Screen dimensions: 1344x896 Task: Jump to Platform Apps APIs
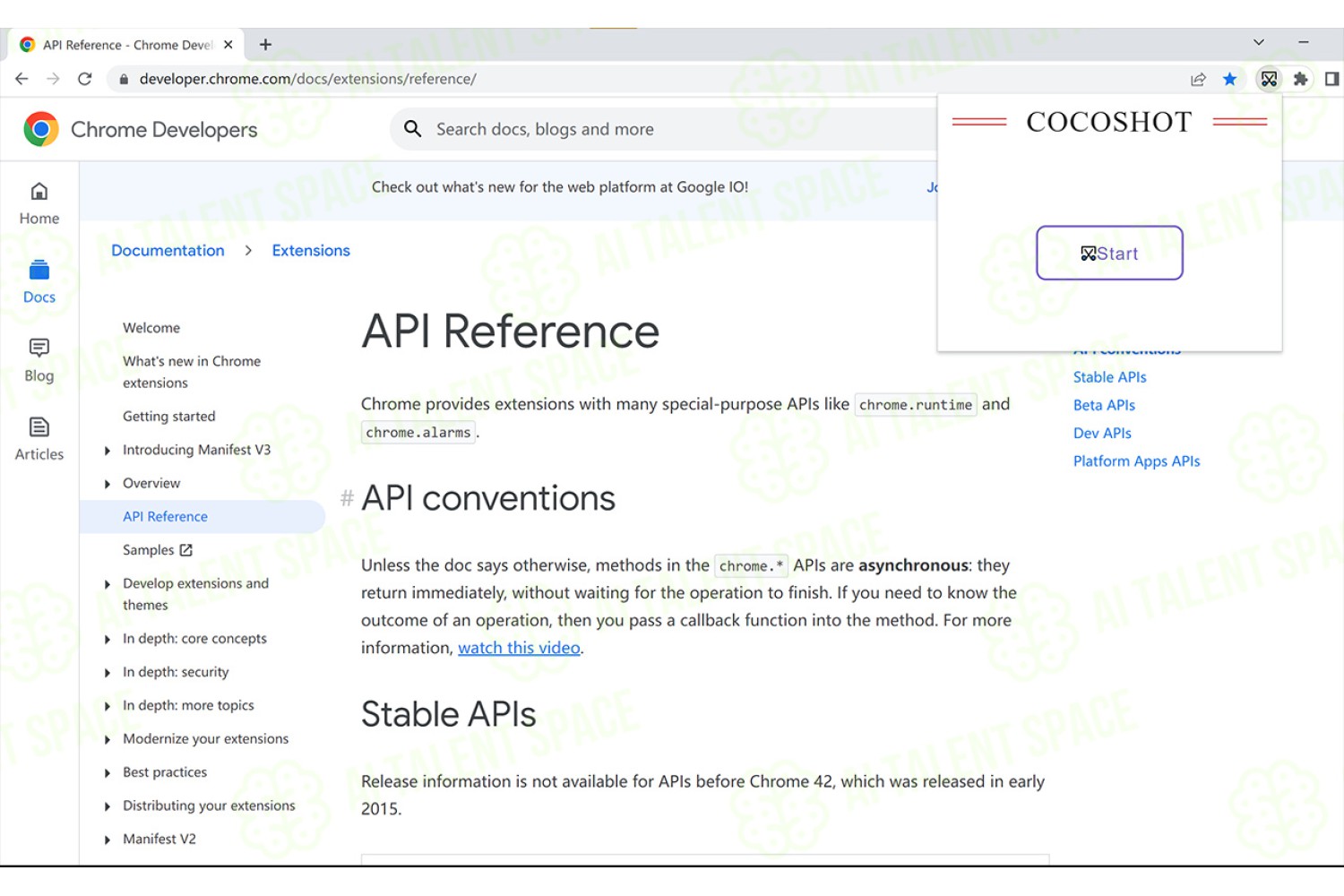(x=1136, y=461)
